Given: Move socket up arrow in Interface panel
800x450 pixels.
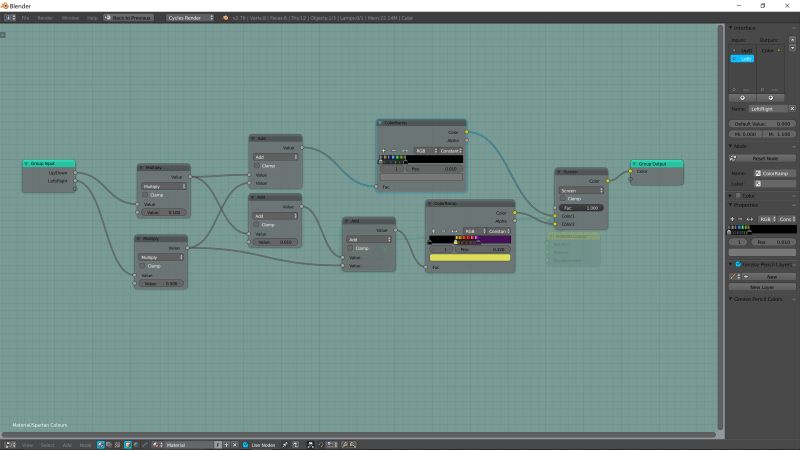Looking at the screenshot, I should coord(792,40).
